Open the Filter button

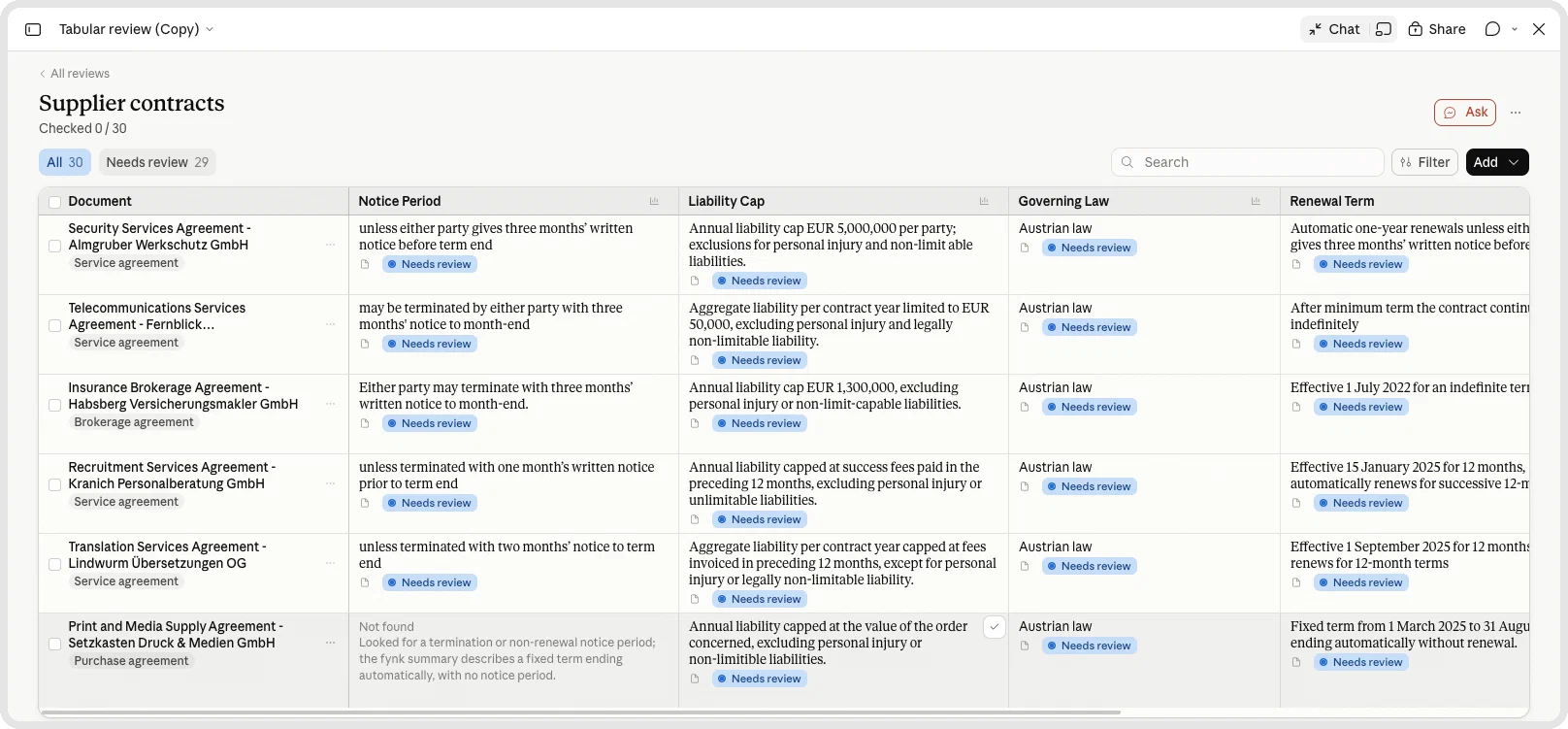(x=1424, y=162)
